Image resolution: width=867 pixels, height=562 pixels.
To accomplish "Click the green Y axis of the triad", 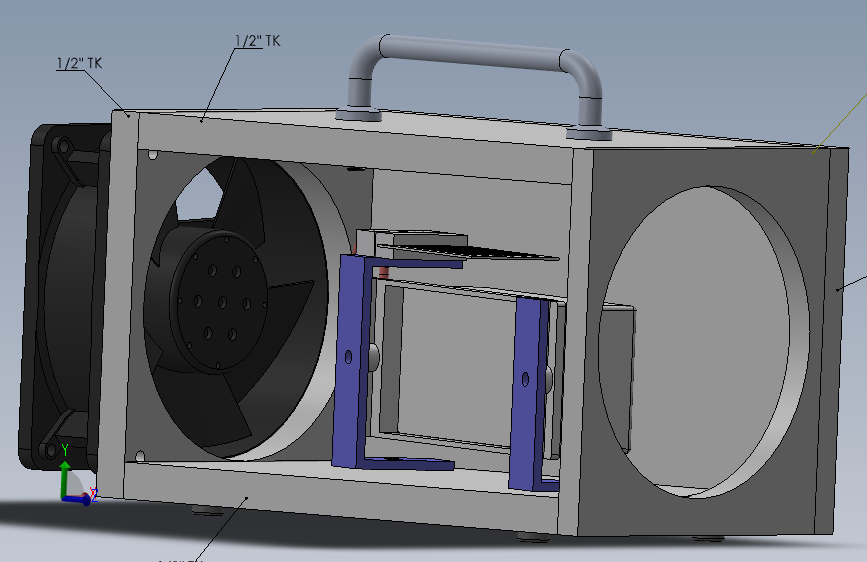I will (x=65, y=478).
